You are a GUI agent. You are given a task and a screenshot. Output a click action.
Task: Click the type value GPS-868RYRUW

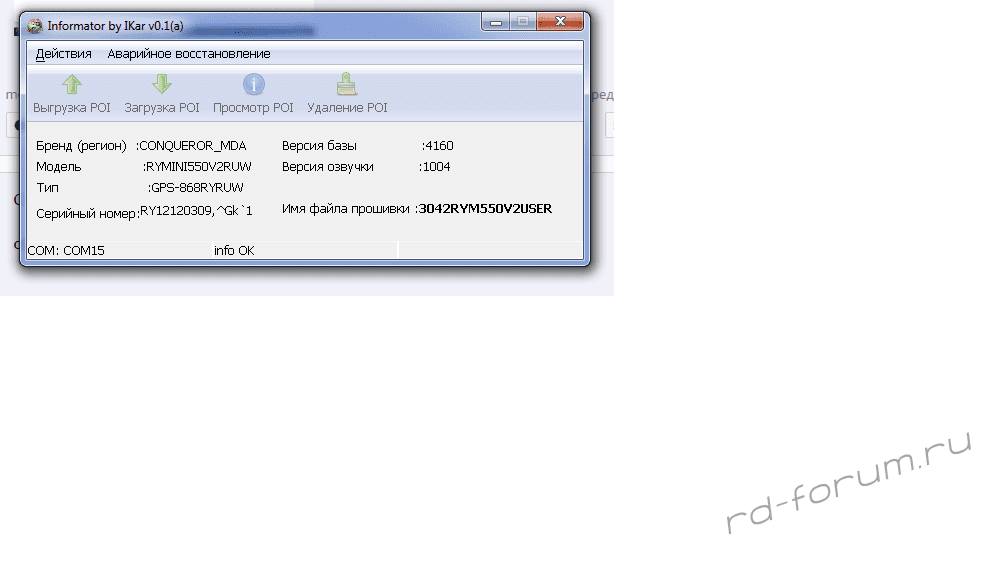[197, 187]
